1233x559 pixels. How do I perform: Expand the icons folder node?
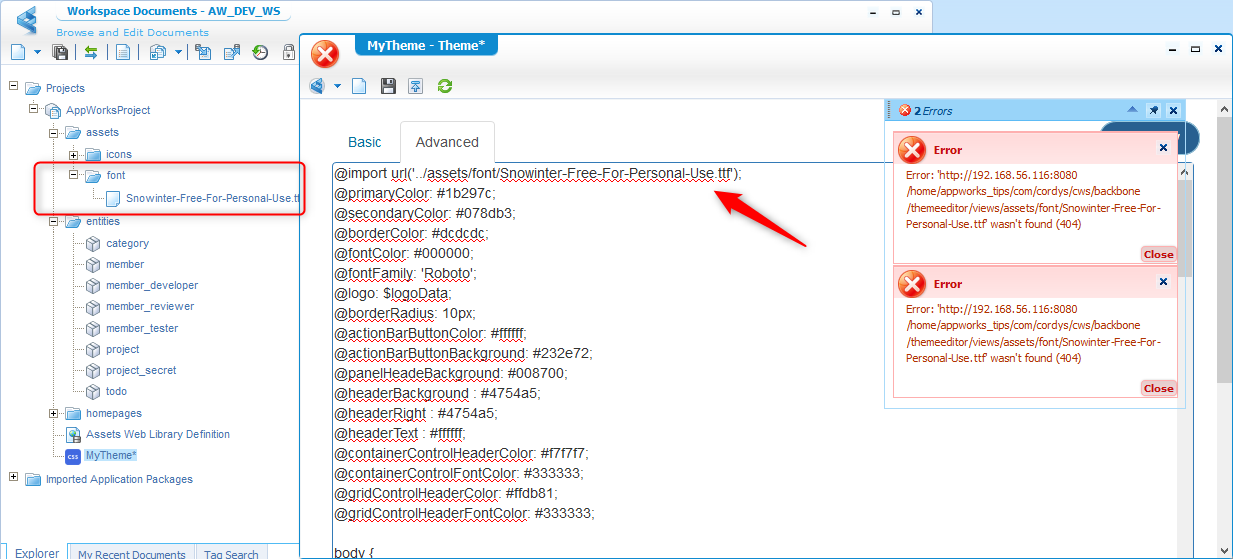click(74, 154)
